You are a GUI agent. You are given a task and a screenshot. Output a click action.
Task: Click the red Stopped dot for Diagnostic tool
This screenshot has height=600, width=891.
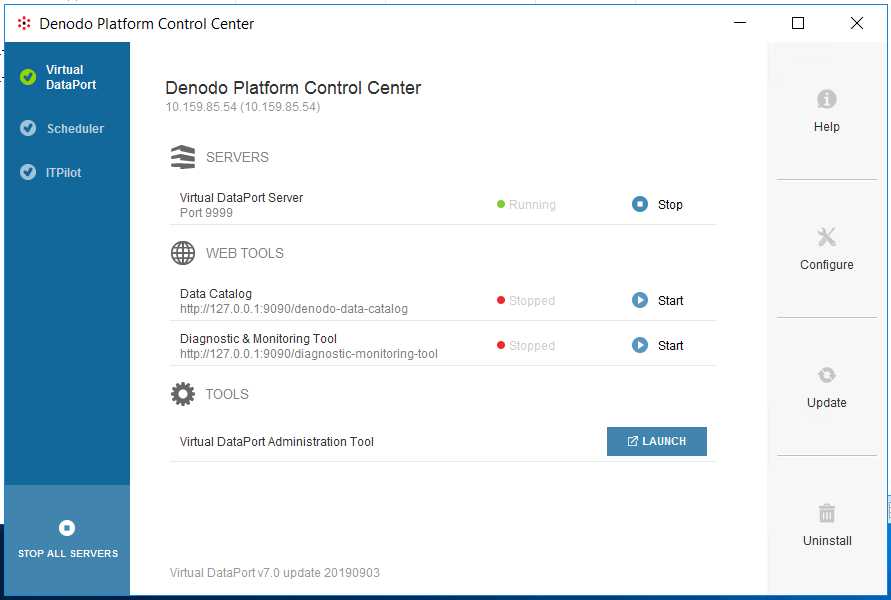tap(501, 345)
